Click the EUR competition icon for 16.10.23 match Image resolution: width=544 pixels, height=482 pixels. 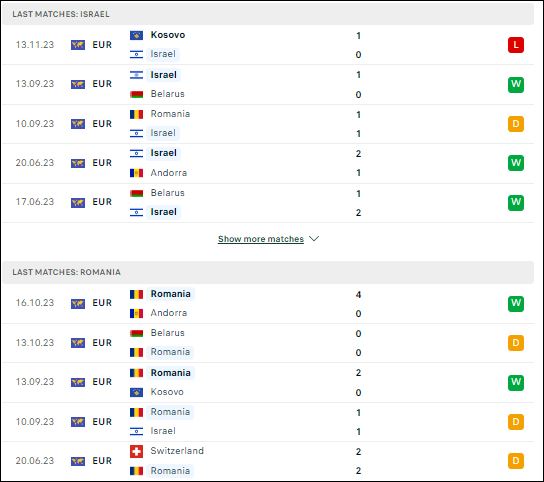78,304
